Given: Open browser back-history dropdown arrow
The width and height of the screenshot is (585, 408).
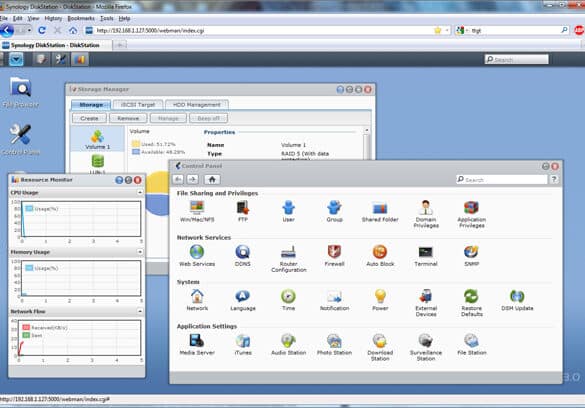Looking at the screenshot, I should (29, 30).
